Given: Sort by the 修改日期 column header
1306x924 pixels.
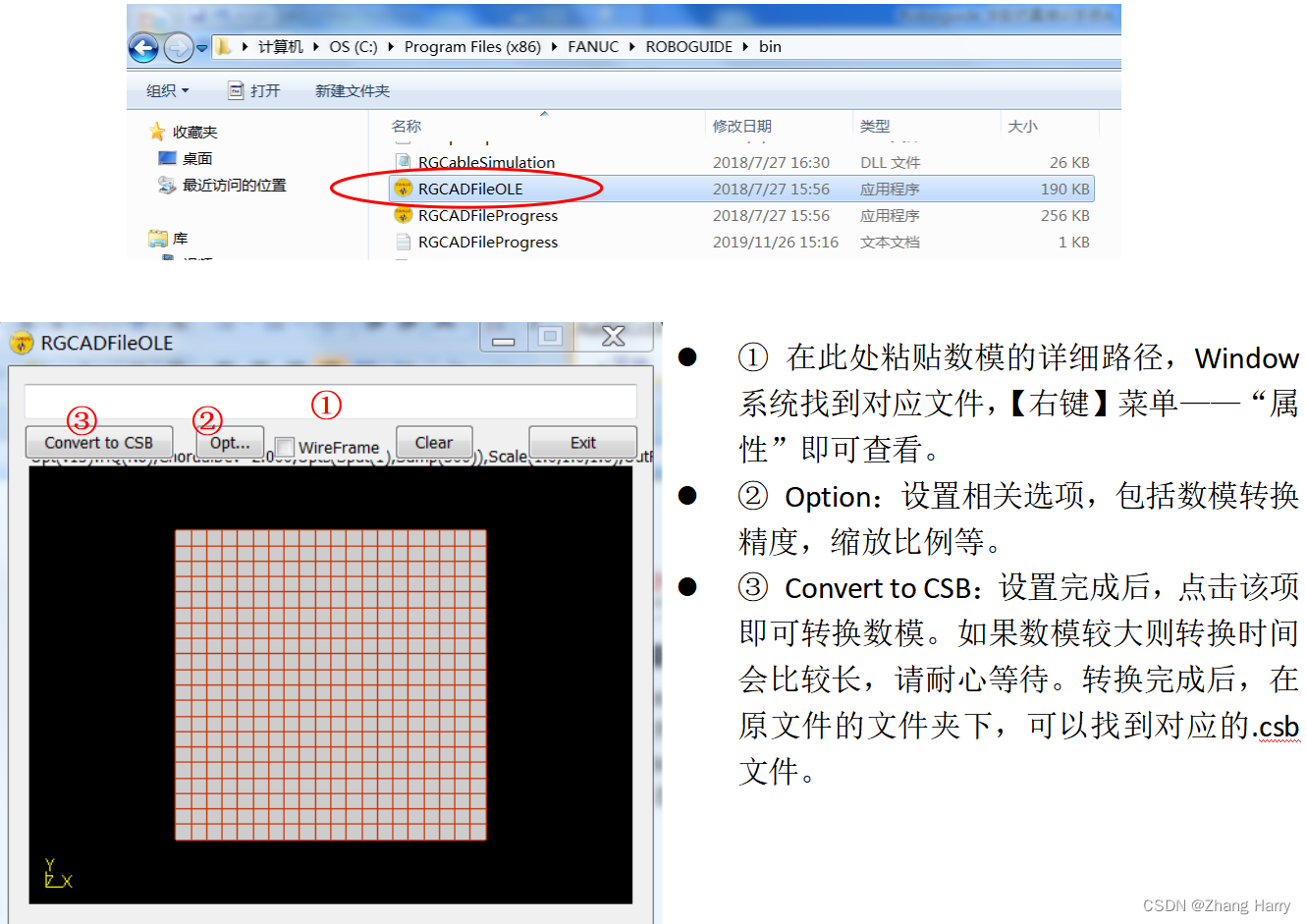Looking at the screenshot, I should [x=742, y=126].
